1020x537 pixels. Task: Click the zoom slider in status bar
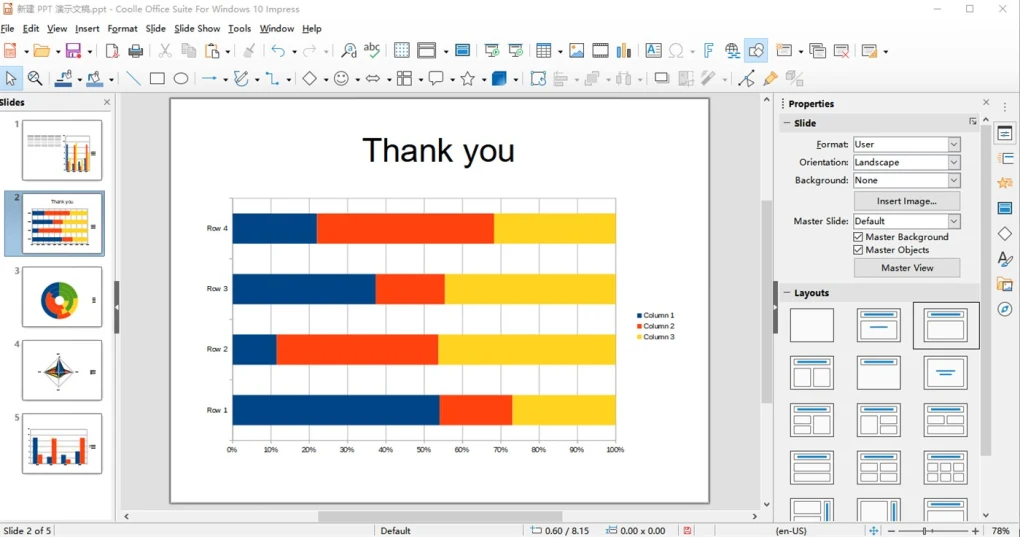pos(925,531)
